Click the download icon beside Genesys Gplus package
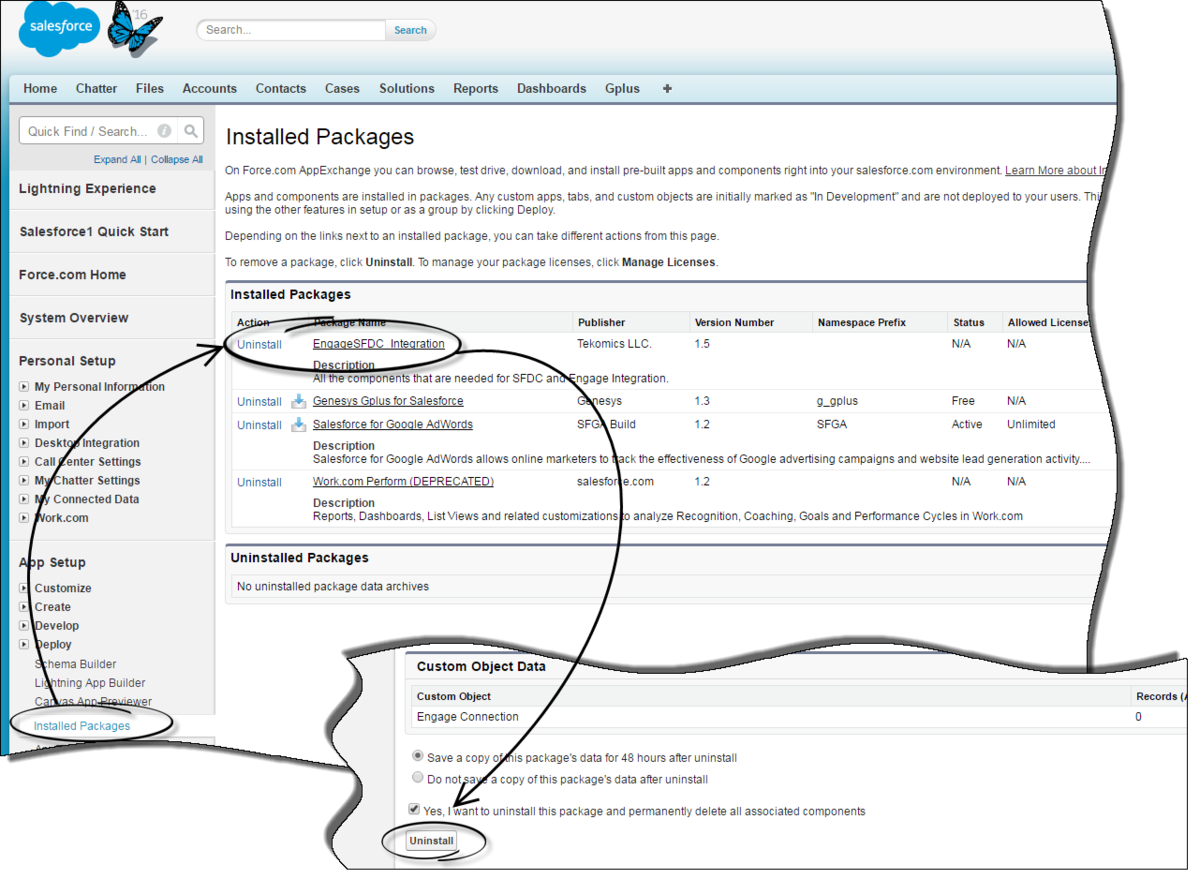The image size is (1200, 879). click(298, 401)
